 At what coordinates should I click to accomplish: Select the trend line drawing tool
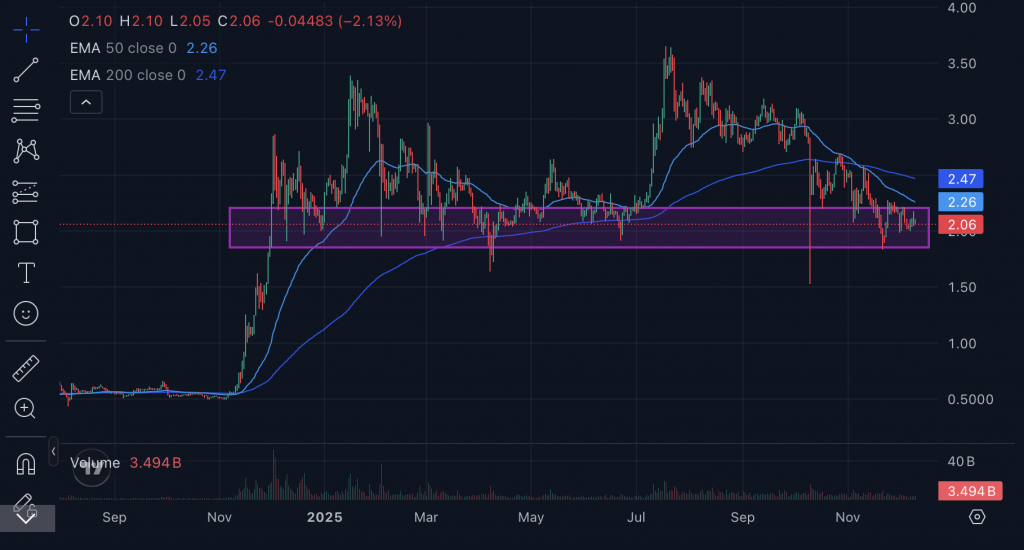[x=26, y=69]
